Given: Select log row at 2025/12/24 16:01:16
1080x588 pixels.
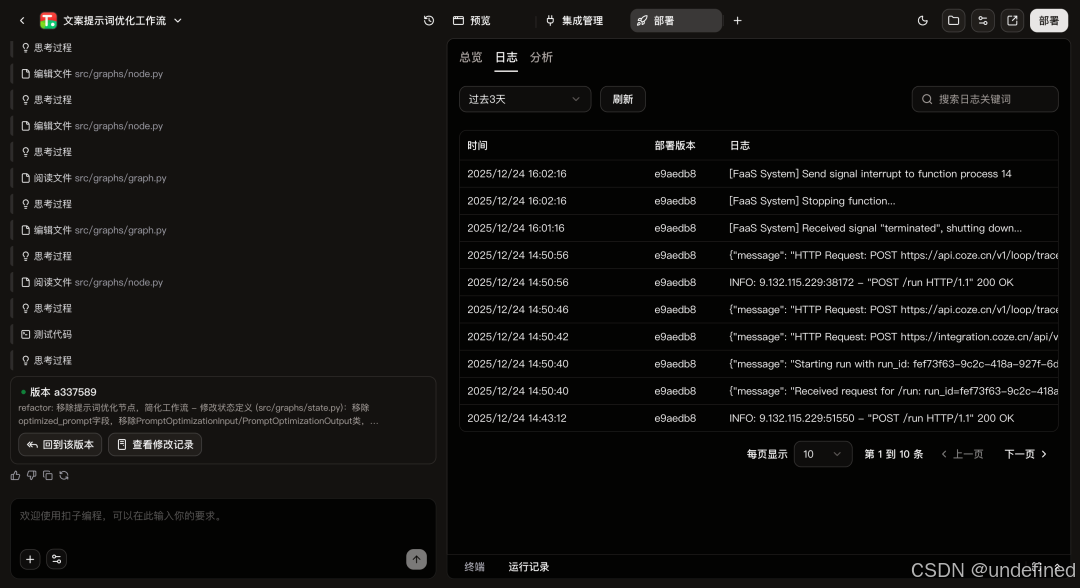Looking at the screenshot, I should coord(759,228).
